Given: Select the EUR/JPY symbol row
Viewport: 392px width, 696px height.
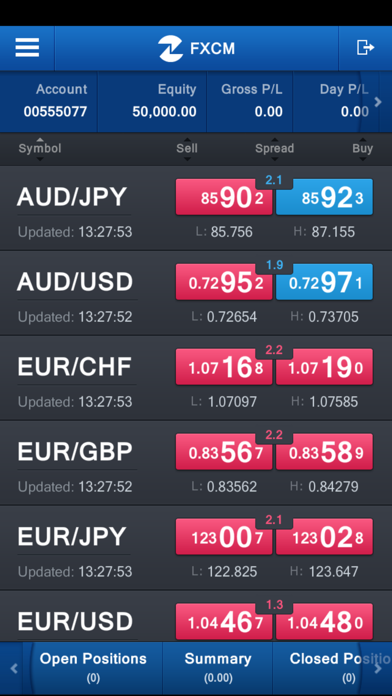Looking at the screenshot, I should 196,548.
